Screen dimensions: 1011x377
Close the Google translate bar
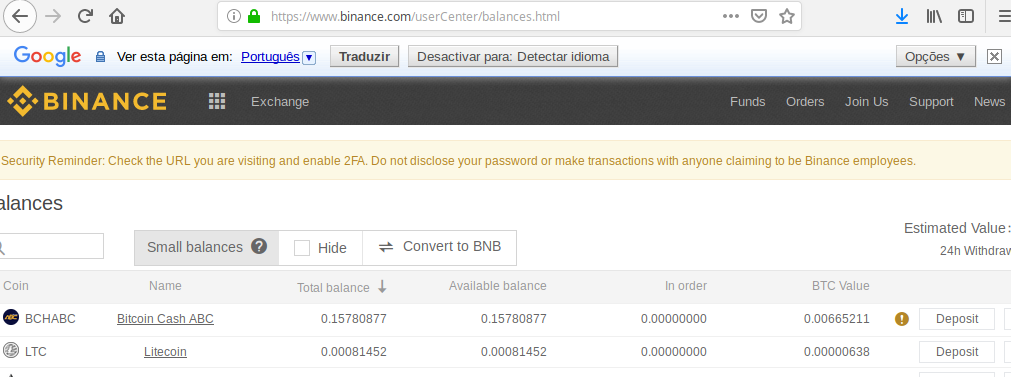click(x=994, y=57)
